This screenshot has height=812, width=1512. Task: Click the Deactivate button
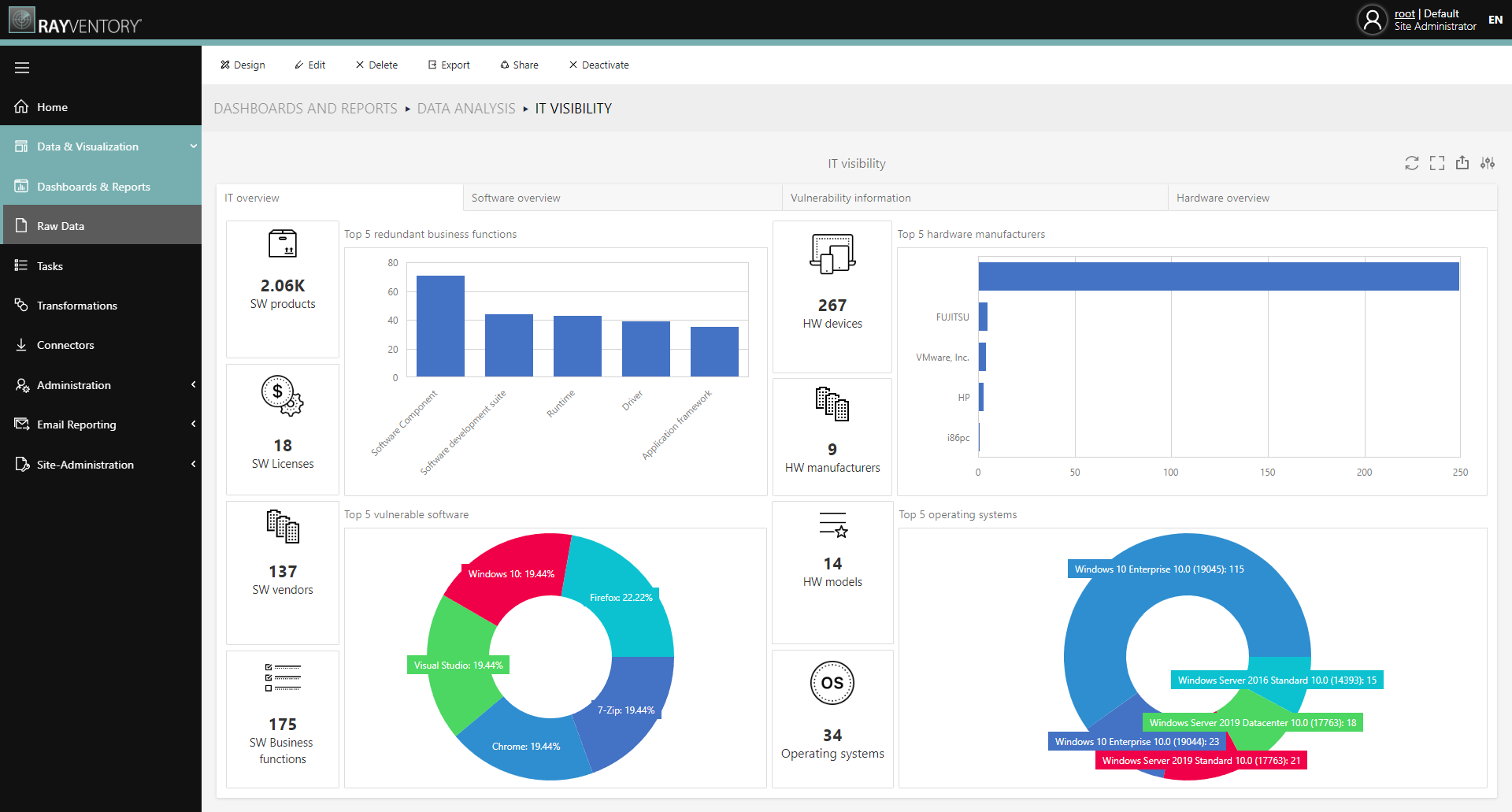598,65
